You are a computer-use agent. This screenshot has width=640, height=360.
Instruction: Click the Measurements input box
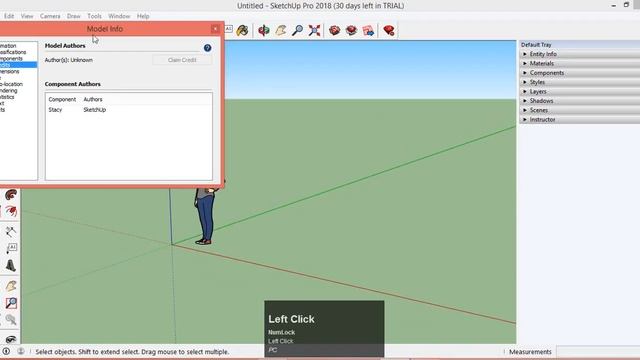598,351
